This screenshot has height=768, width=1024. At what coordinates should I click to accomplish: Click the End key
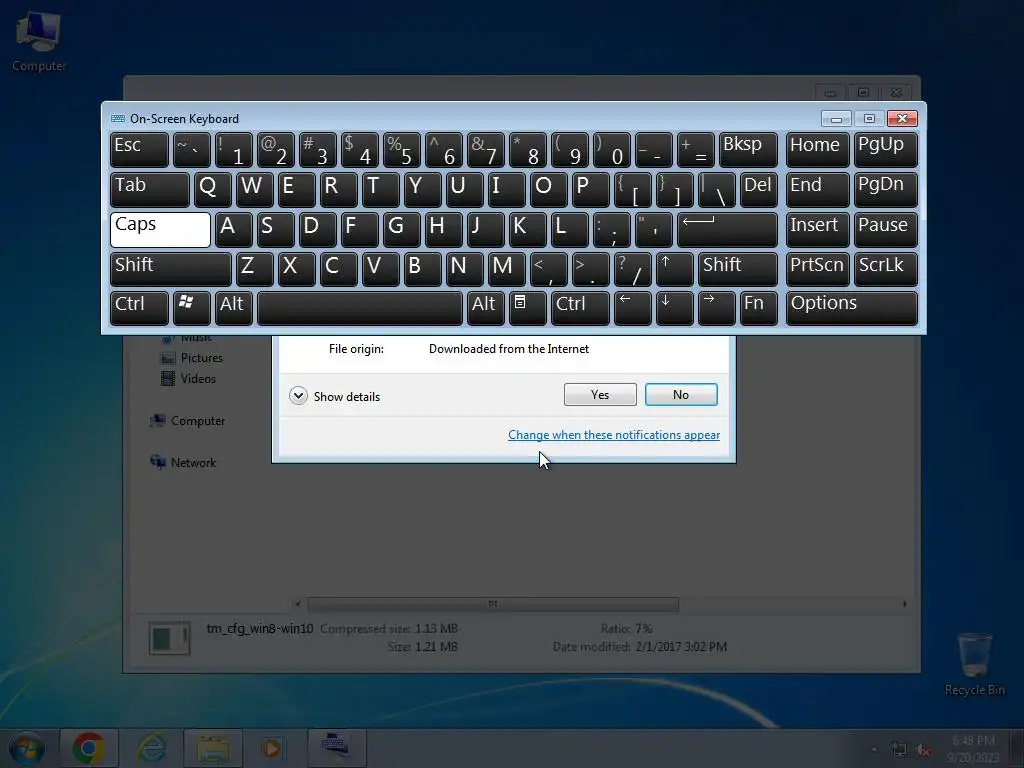[x=818, y=189]
